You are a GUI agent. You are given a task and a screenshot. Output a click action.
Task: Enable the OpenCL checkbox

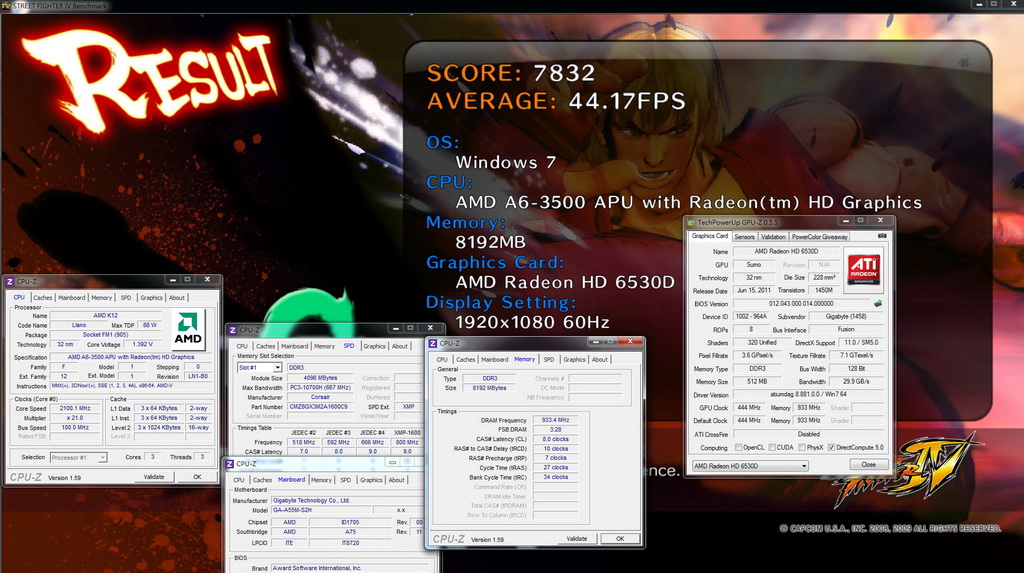(739, 448)
